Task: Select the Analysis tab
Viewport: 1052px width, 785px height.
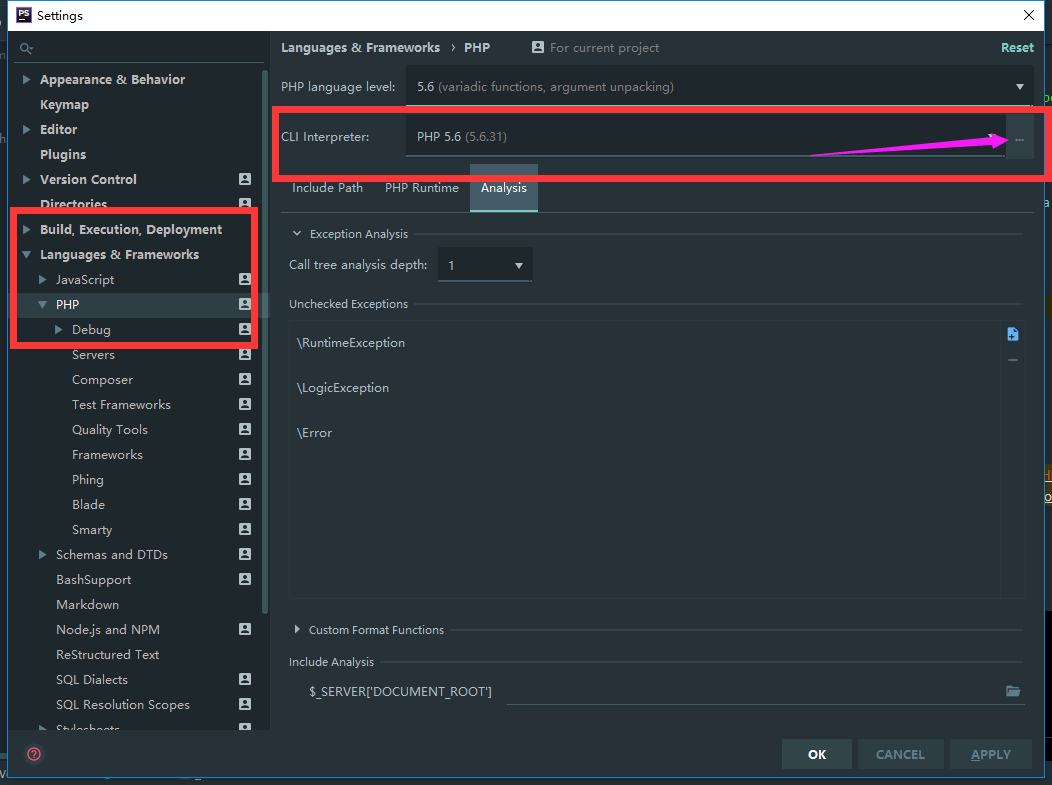Action: pos(504,188)
